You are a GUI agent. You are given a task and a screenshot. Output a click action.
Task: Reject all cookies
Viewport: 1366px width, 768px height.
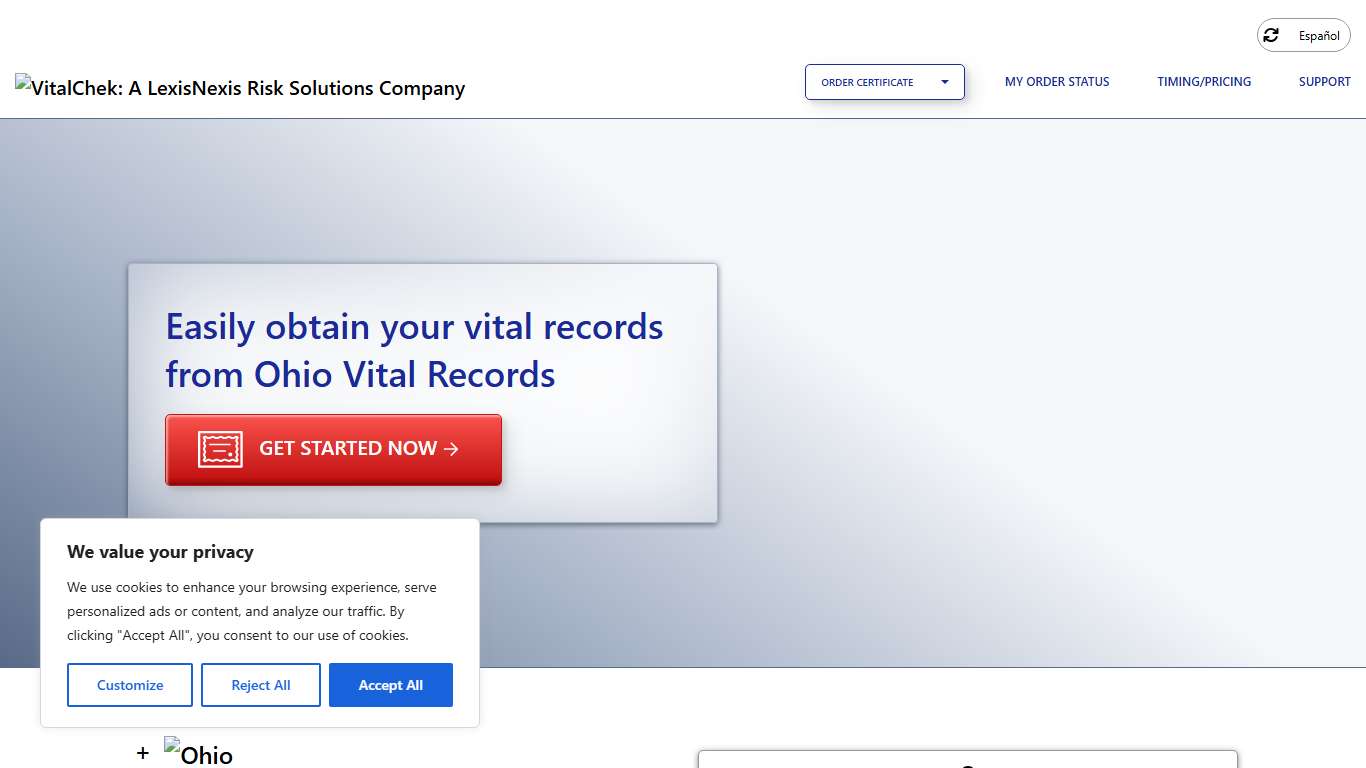tap(261, 685)
